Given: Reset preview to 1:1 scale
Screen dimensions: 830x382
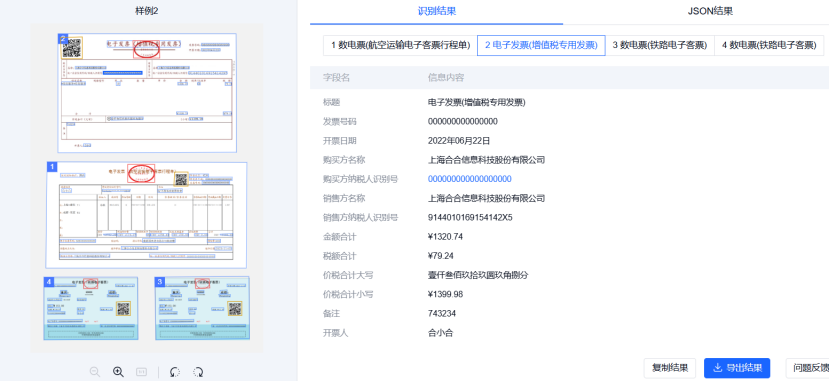Looking at the screenshot, I should click(141, 372).
